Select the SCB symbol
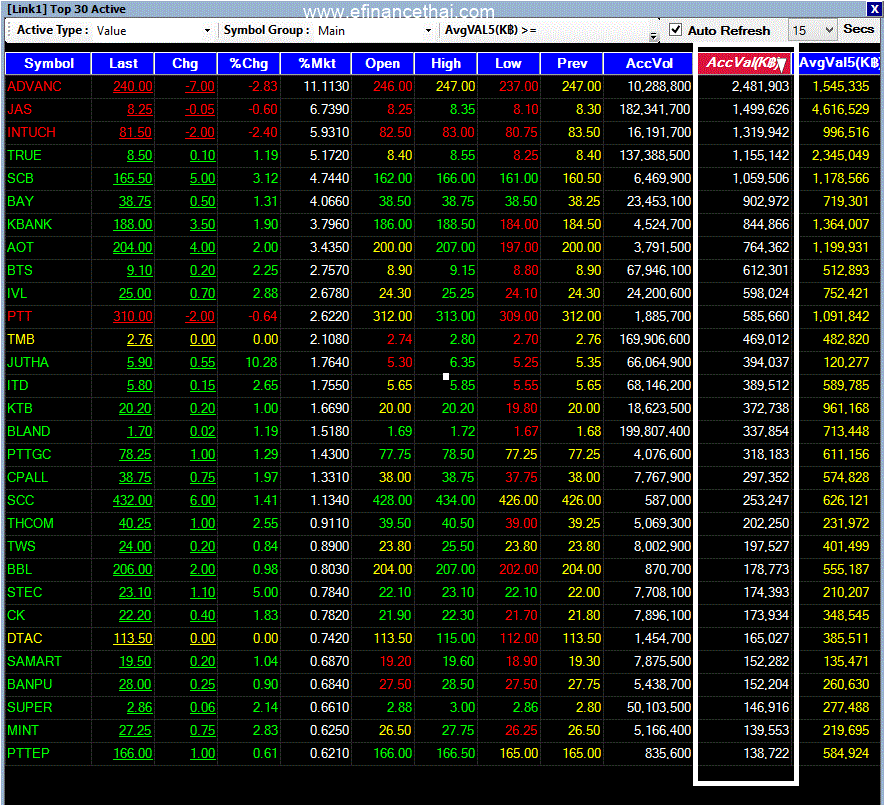The image size is (885, 805). pyautogui.click(x=20, y=178)
